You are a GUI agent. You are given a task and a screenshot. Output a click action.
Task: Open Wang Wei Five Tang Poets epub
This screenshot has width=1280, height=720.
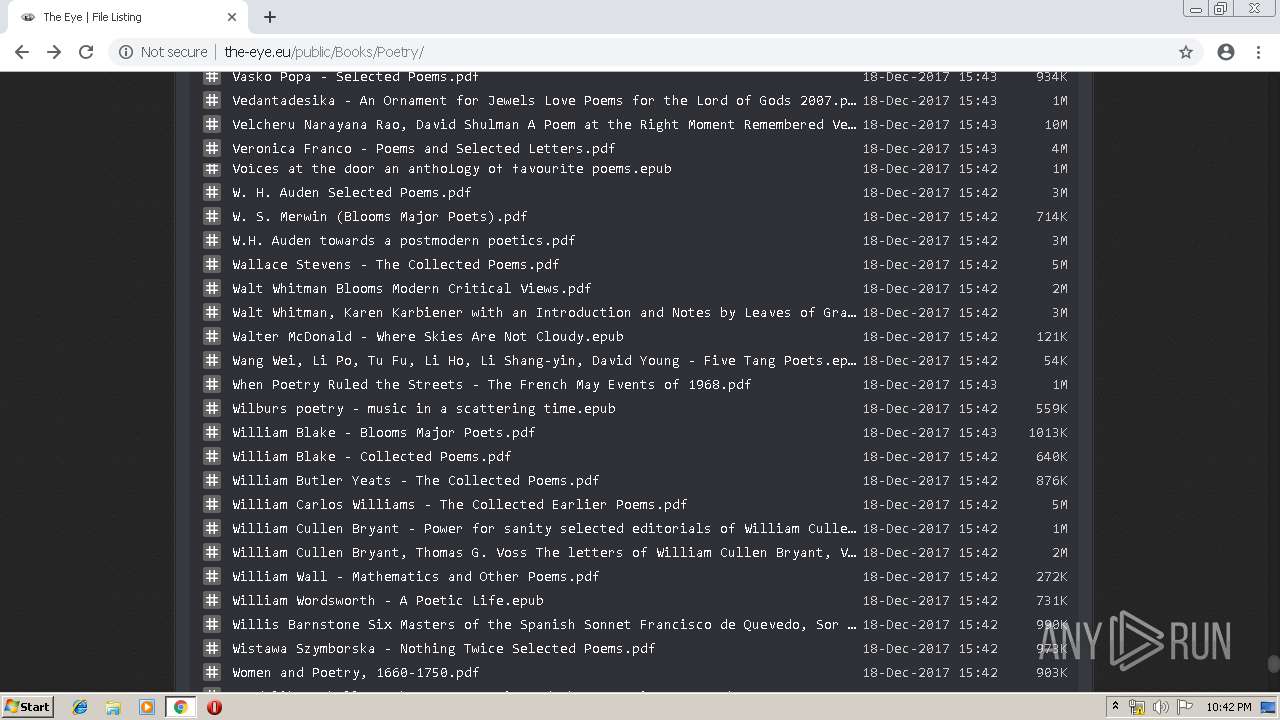pyautogui.click(x=544, y=360)
